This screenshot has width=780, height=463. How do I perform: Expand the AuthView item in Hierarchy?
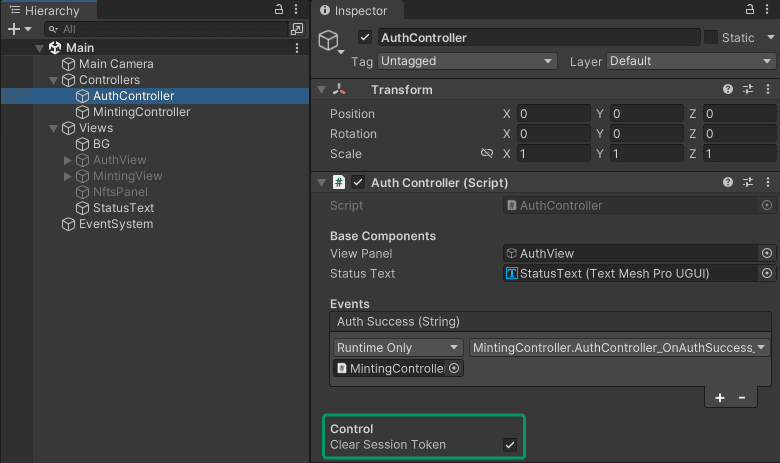click(68, 160)
